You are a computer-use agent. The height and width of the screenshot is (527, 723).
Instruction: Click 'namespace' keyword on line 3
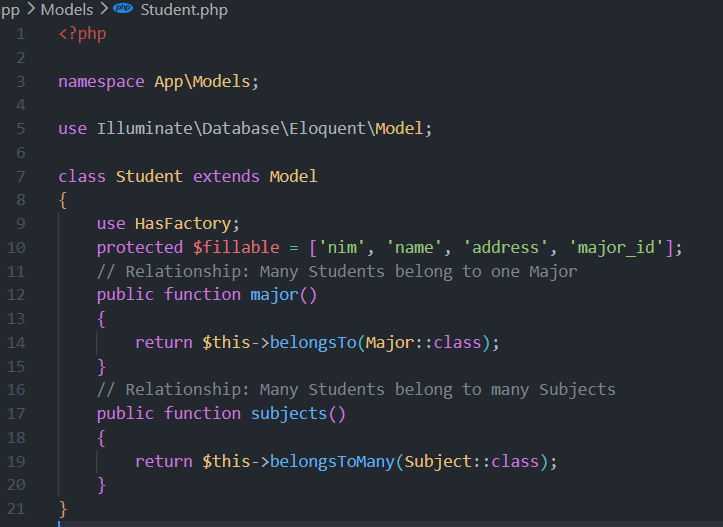(101, 82)
